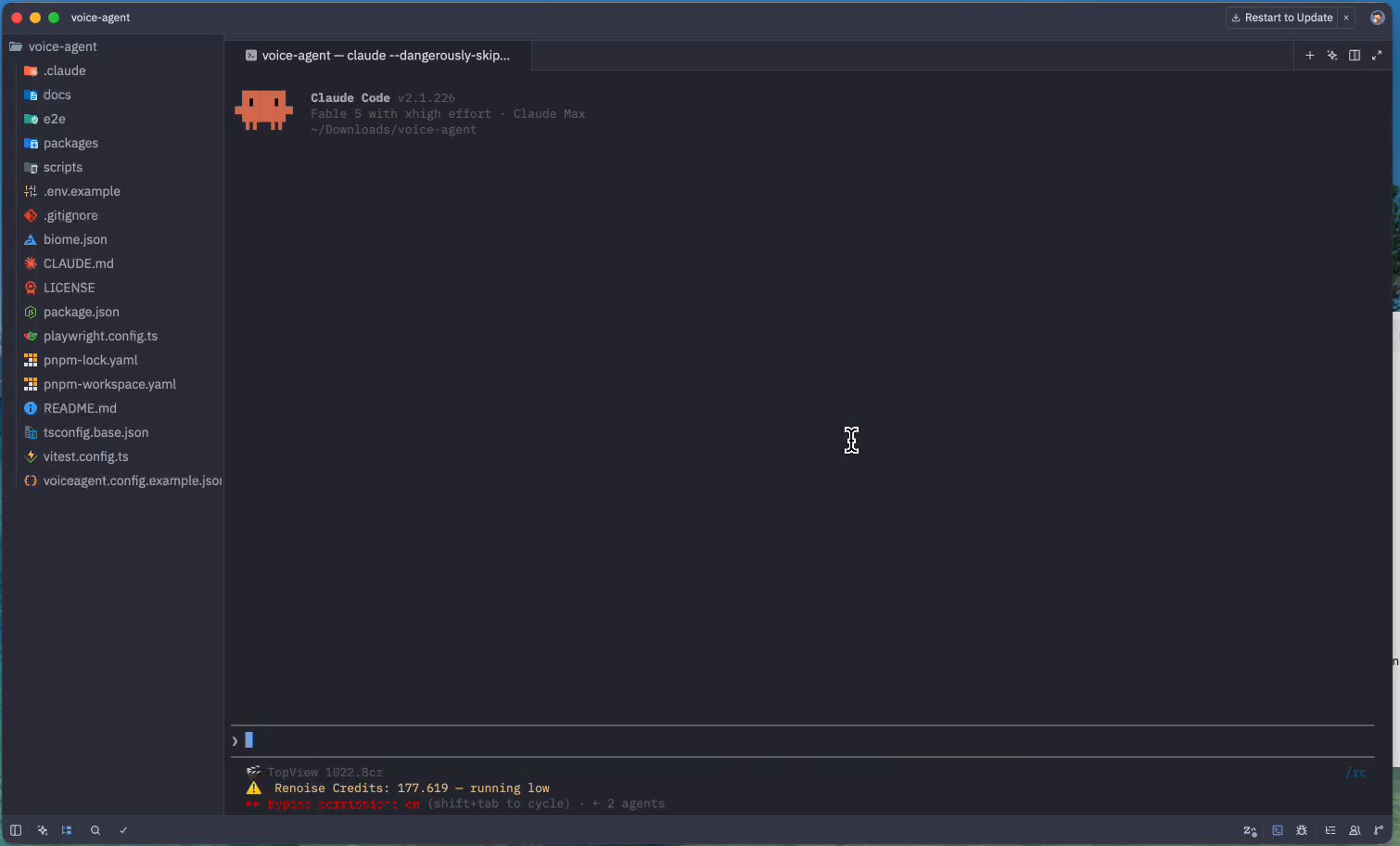Image resolution: width=1400 pixels, height=846 pixels.
Task: Split the terminal pane
Action: (1355, 56)
